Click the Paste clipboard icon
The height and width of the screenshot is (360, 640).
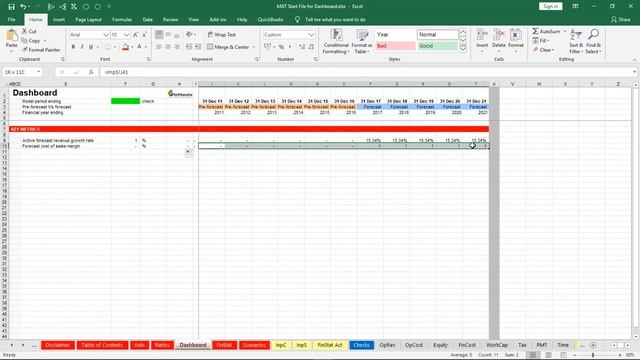point(11,36)
